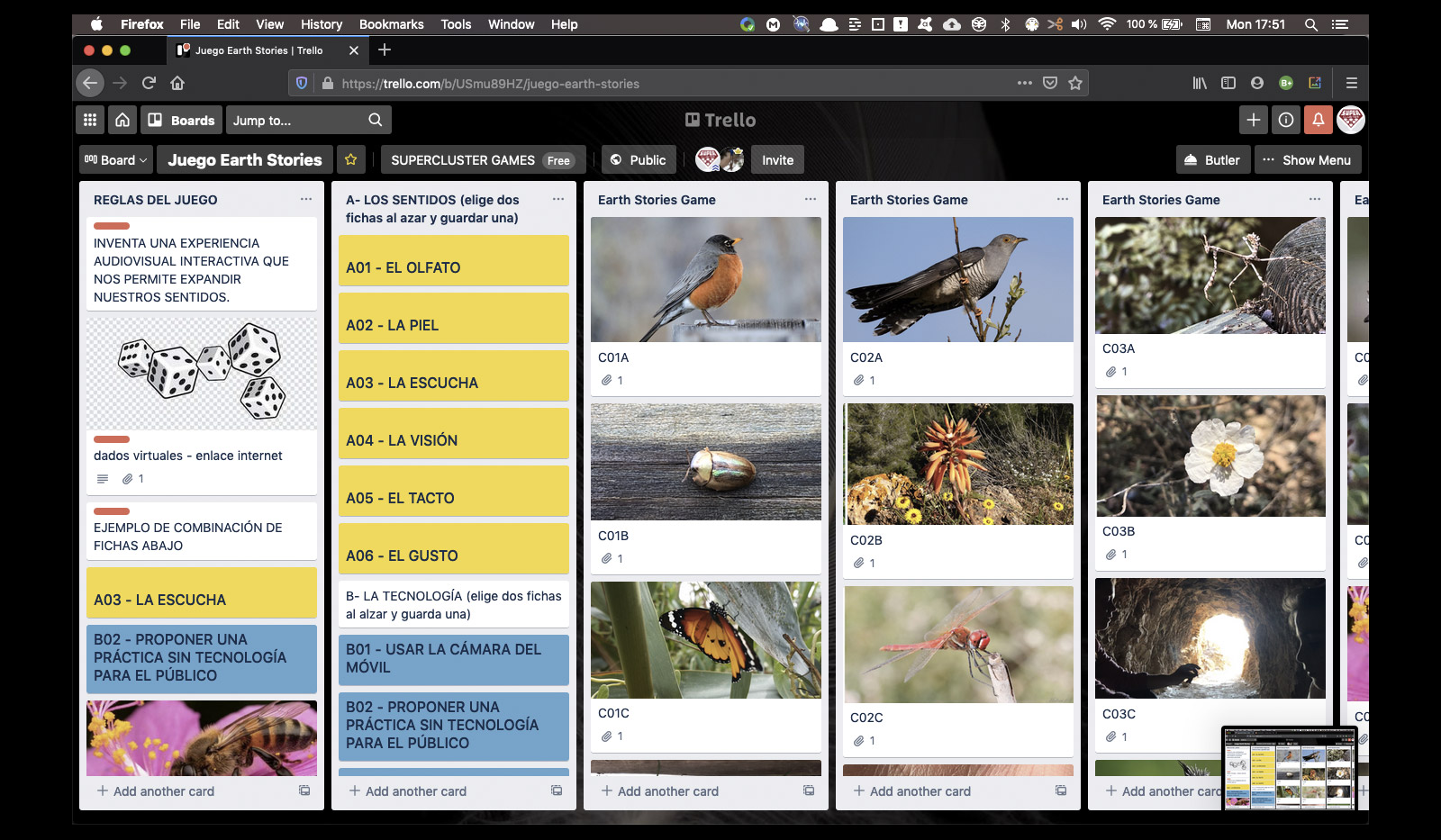
Task: Open card A04 - LA VISIÓN
Action: (x=454, y=433)
